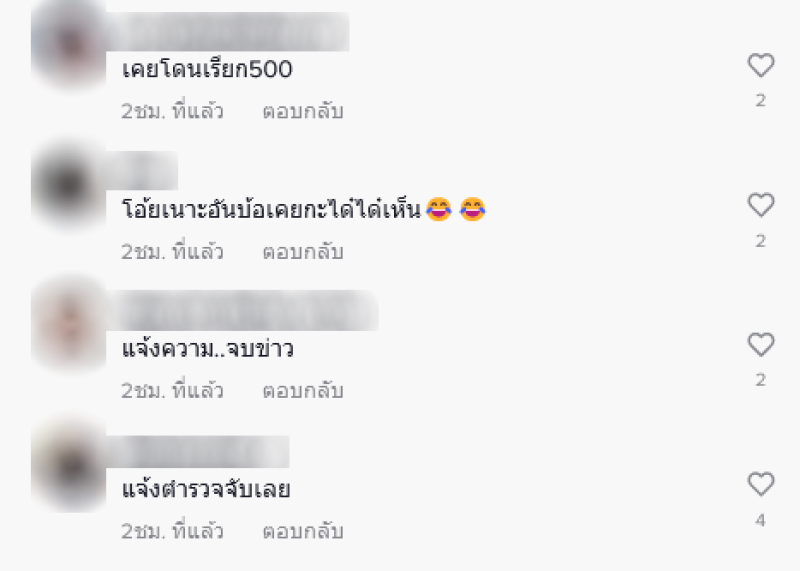
Task: Open short blurred username above emoji comment
Action: click(x=142, y=170)
